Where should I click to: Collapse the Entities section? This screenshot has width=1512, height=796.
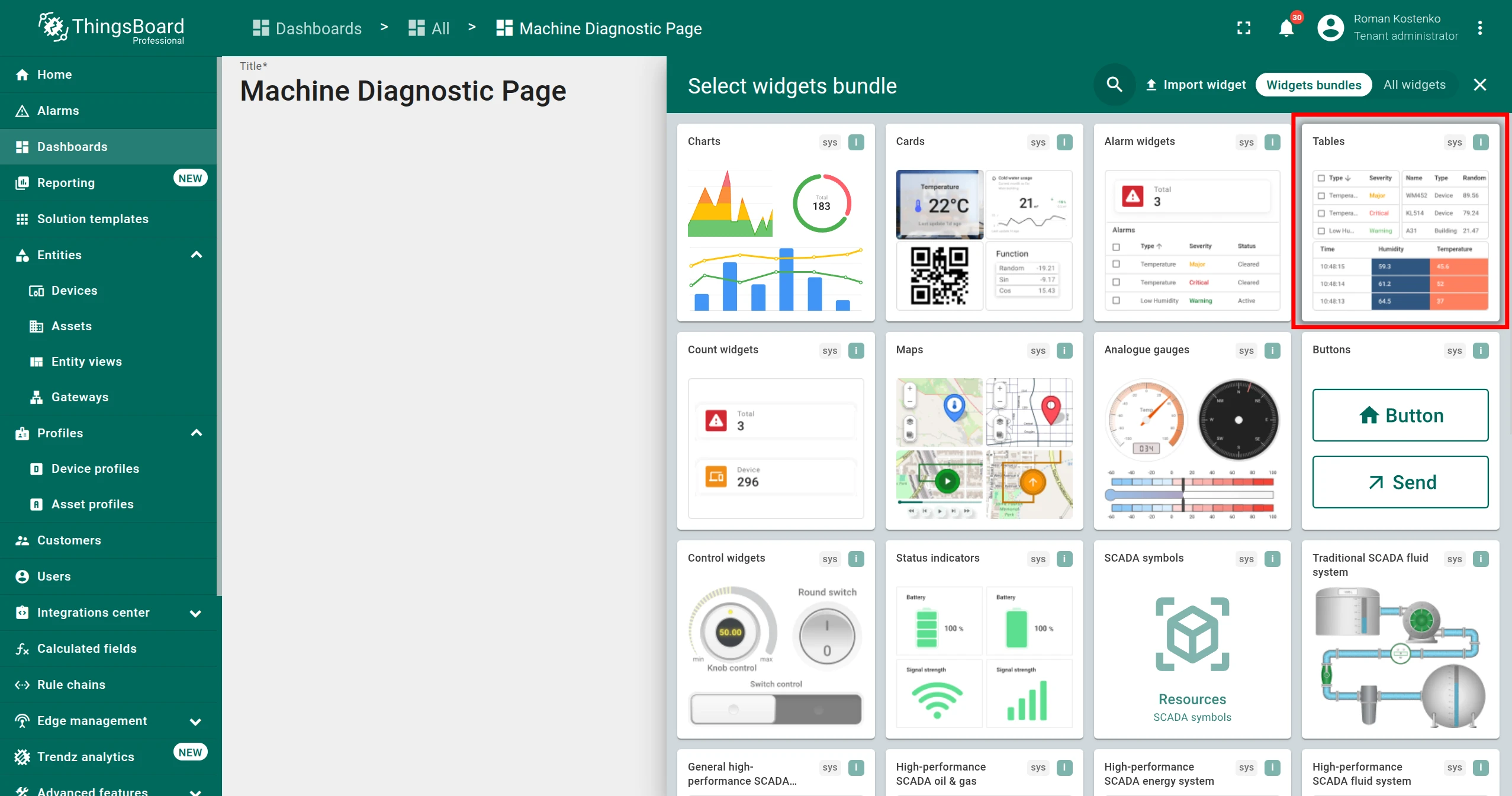pos(197,255)
